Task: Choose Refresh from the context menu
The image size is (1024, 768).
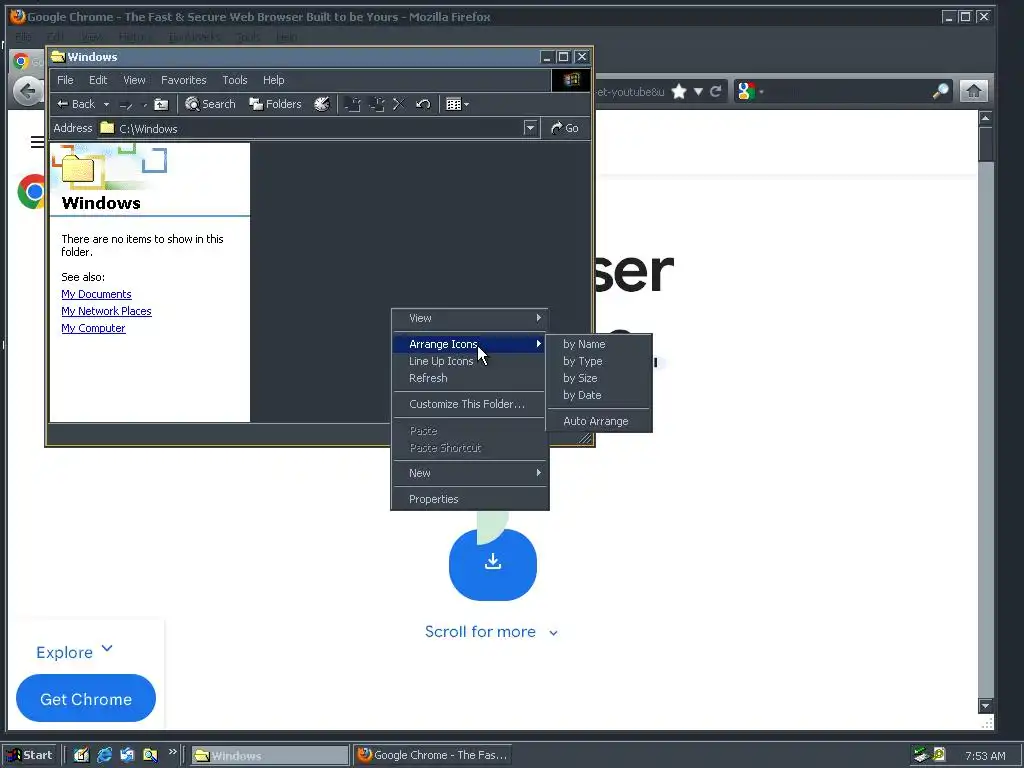Action: [470, 378]
